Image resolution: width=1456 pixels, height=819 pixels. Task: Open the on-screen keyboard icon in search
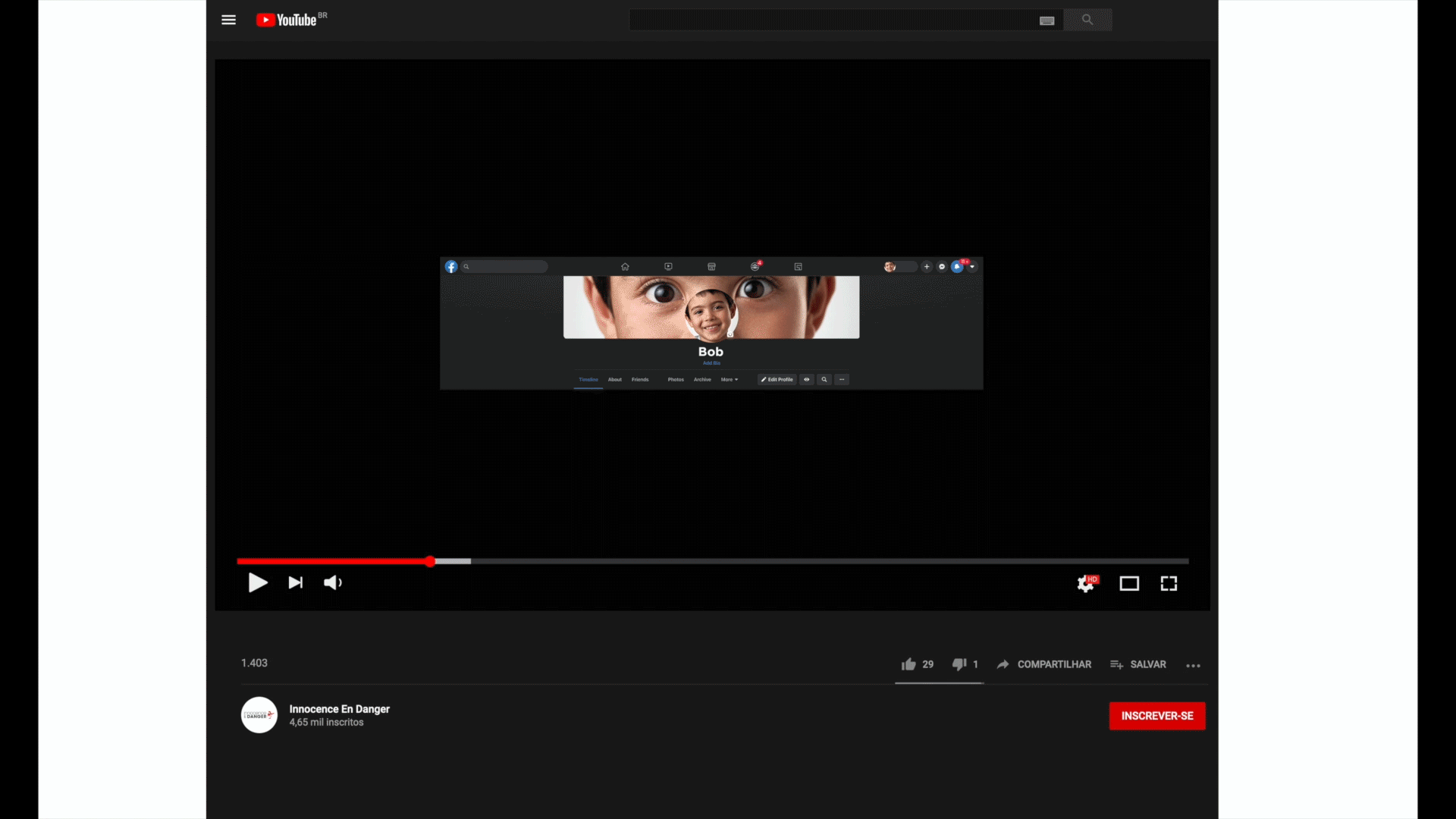(x=1046, y=20)
